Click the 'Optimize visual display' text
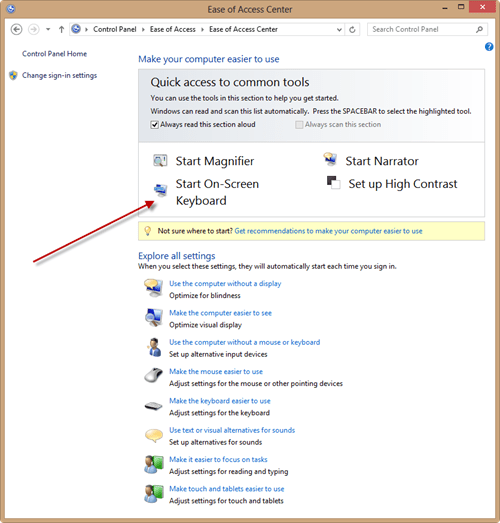 click(x=205, y=325)
